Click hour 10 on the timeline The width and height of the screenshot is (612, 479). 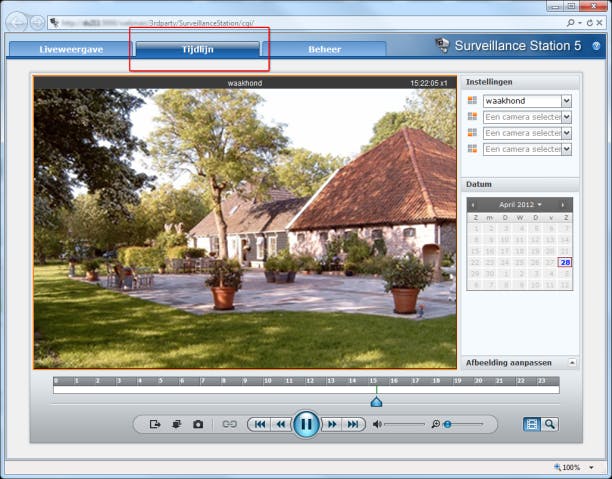[267, 381]
